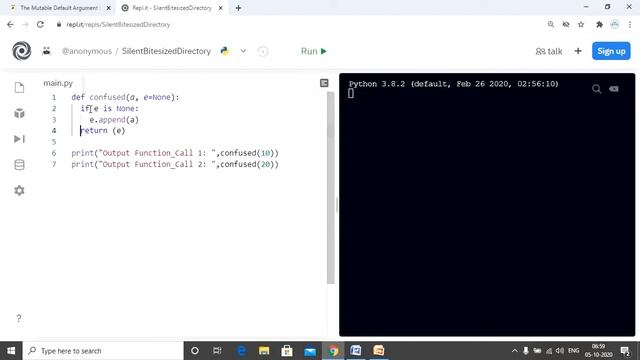Open Mail app from taskbar

pos(310,351)
